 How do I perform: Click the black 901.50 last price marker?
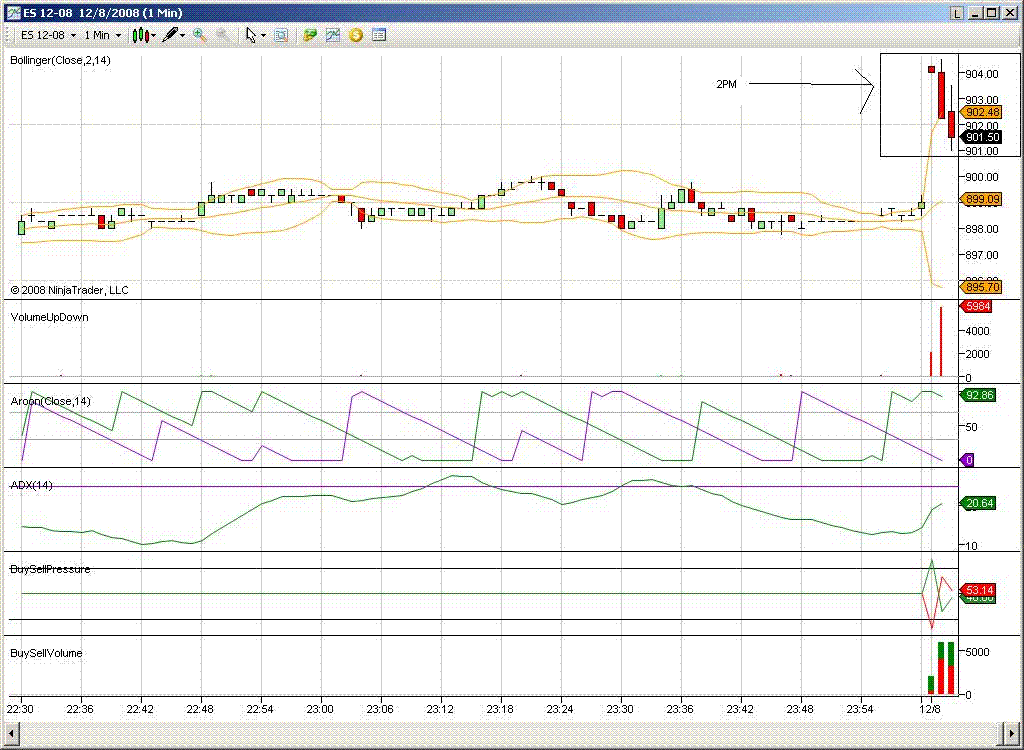tap(980, 137)
